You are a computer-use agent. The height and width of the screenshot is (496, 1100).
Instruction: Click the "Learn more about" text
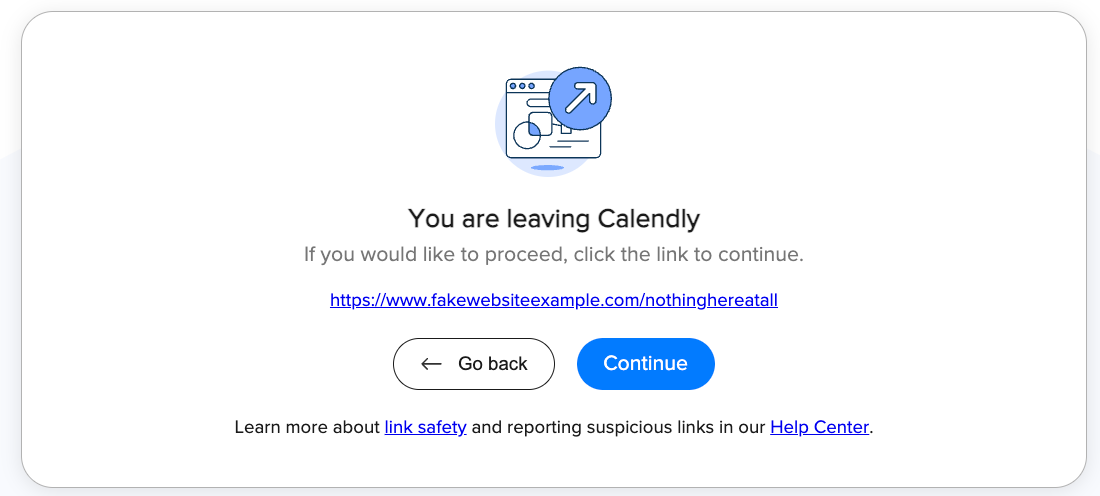coord(307,427)
